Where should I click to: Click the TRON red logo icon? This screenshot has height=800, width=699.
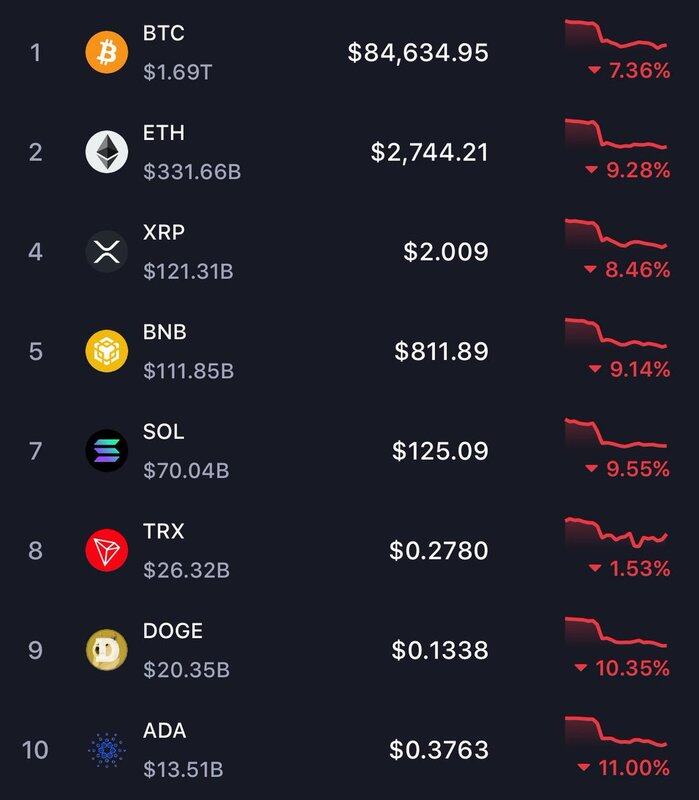pos(107,551)
